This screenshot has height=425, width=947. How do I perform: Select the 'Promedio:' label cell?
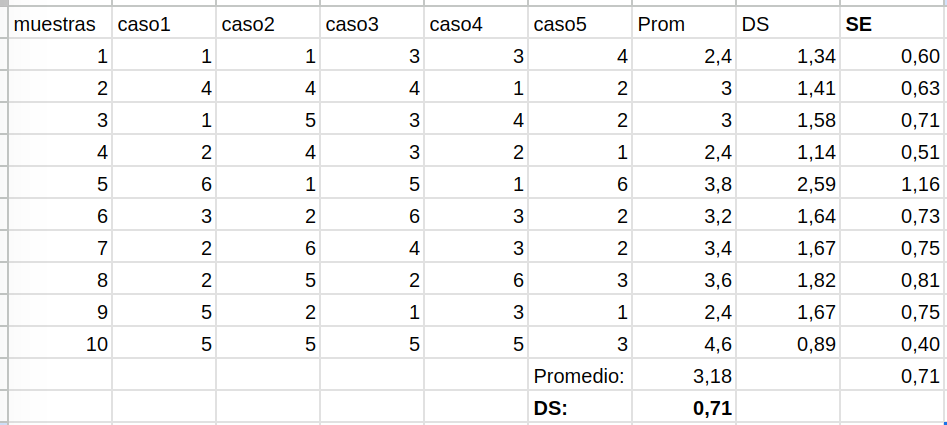coord(579,377)
